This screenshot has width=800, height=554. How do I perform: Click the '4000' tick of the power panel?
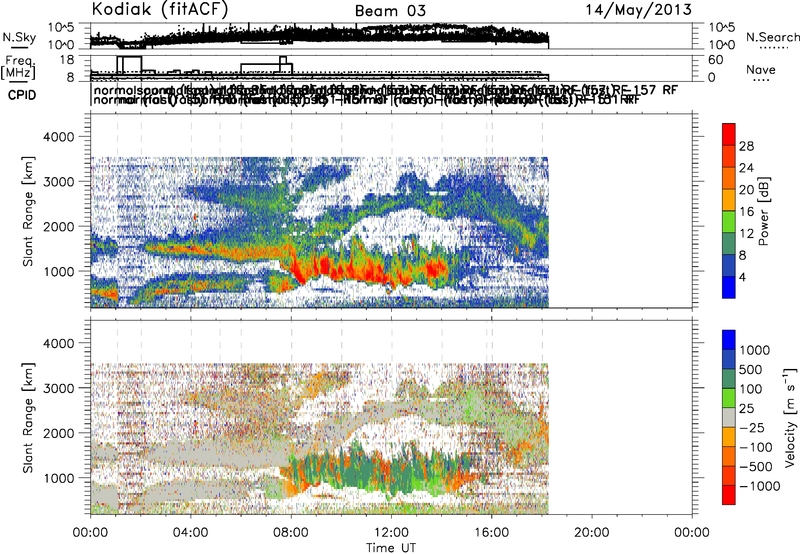pyautogui.click(x=61, y=137)
